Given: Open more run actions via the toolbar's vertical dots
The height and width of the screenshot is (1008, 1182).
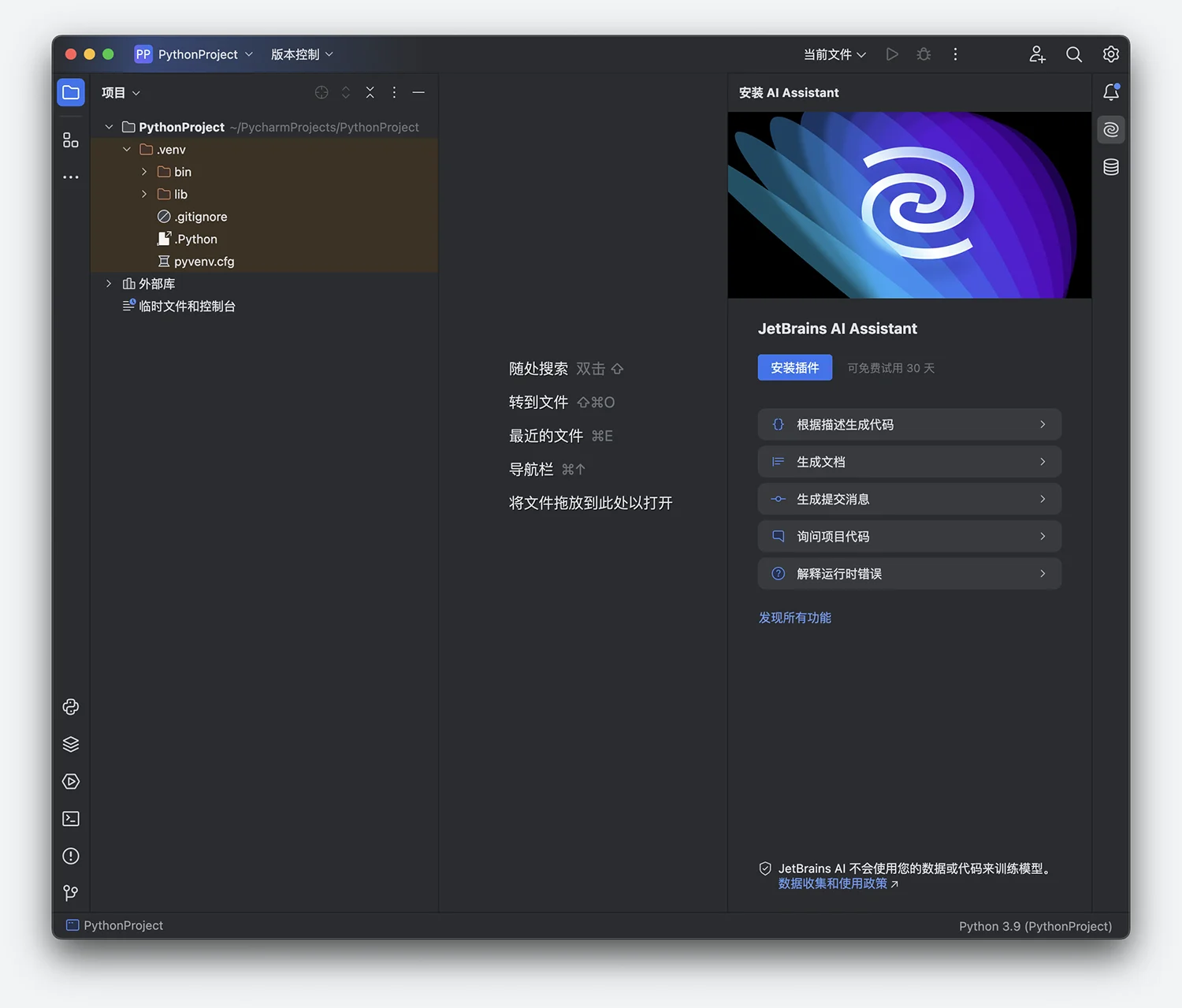Looking at the screenshot, I should tap(955, 54).
